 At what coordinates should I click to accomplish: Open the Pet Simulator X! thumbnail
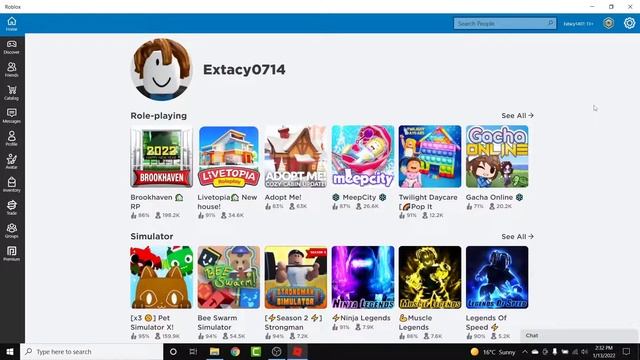[162, 277]
